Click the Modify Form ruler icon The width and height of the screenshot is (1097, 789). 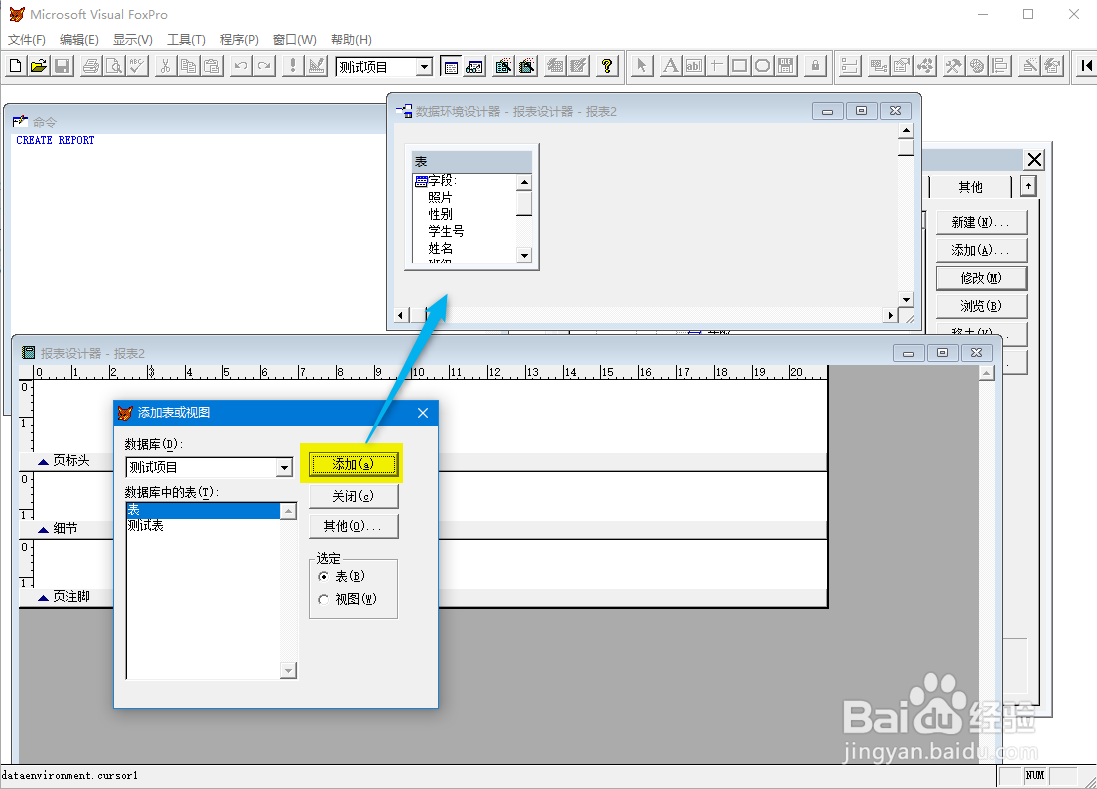pos(316,66)
